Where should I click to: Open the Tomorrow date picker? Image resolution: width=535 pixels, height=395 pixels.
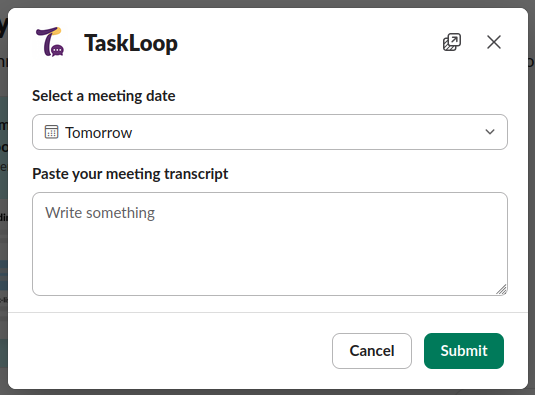(270, 132)
